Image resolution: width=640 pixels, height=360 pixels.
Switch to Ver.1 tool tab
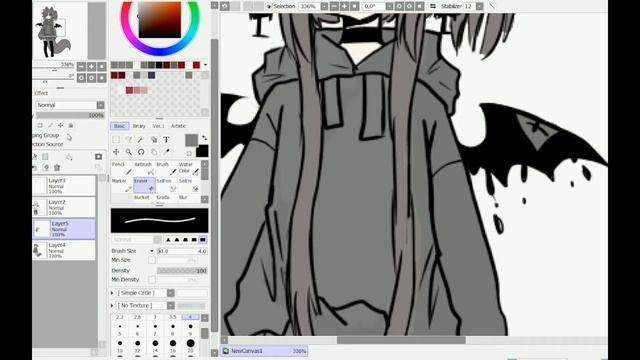tap(158, 126)
